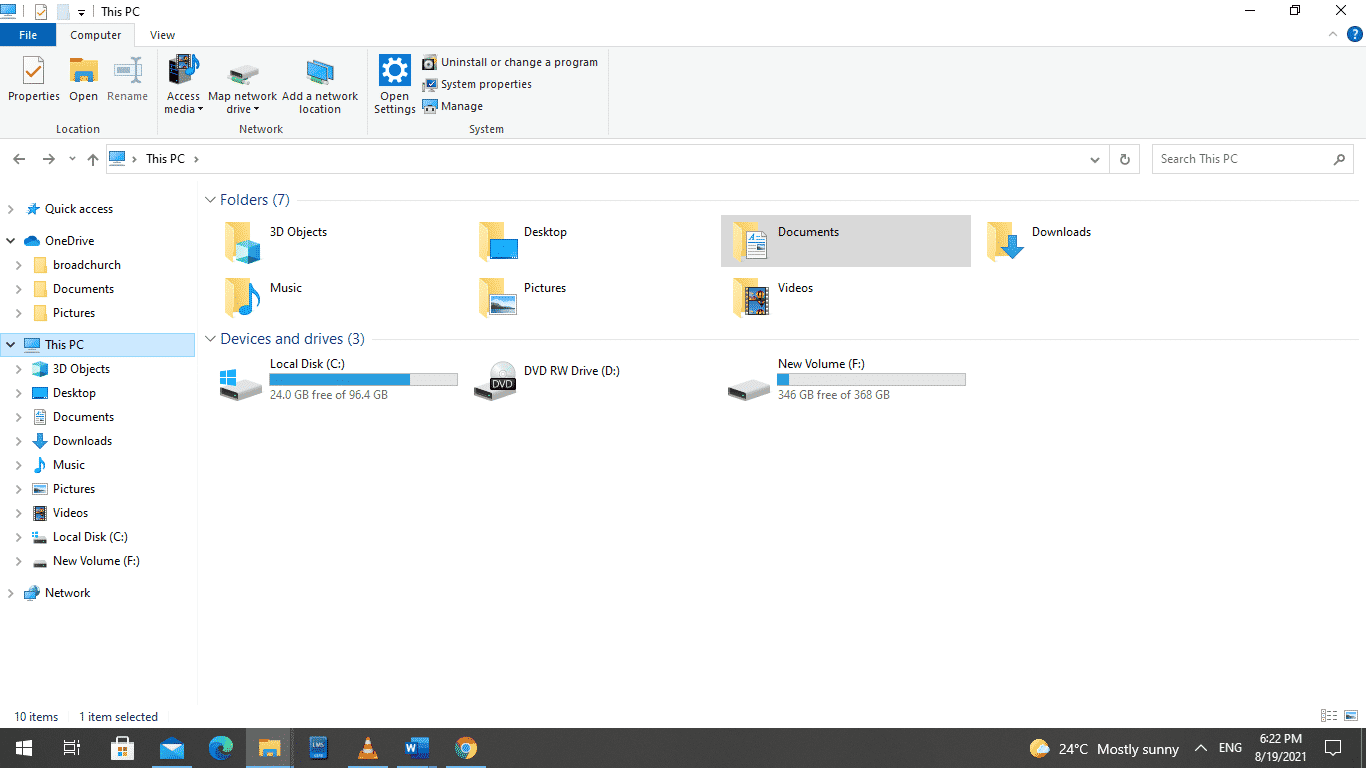The width and height of the screenshot is (1366, 768).
Task: Open VLC media player from the taskbar
Action: click(x=367, y=748)
